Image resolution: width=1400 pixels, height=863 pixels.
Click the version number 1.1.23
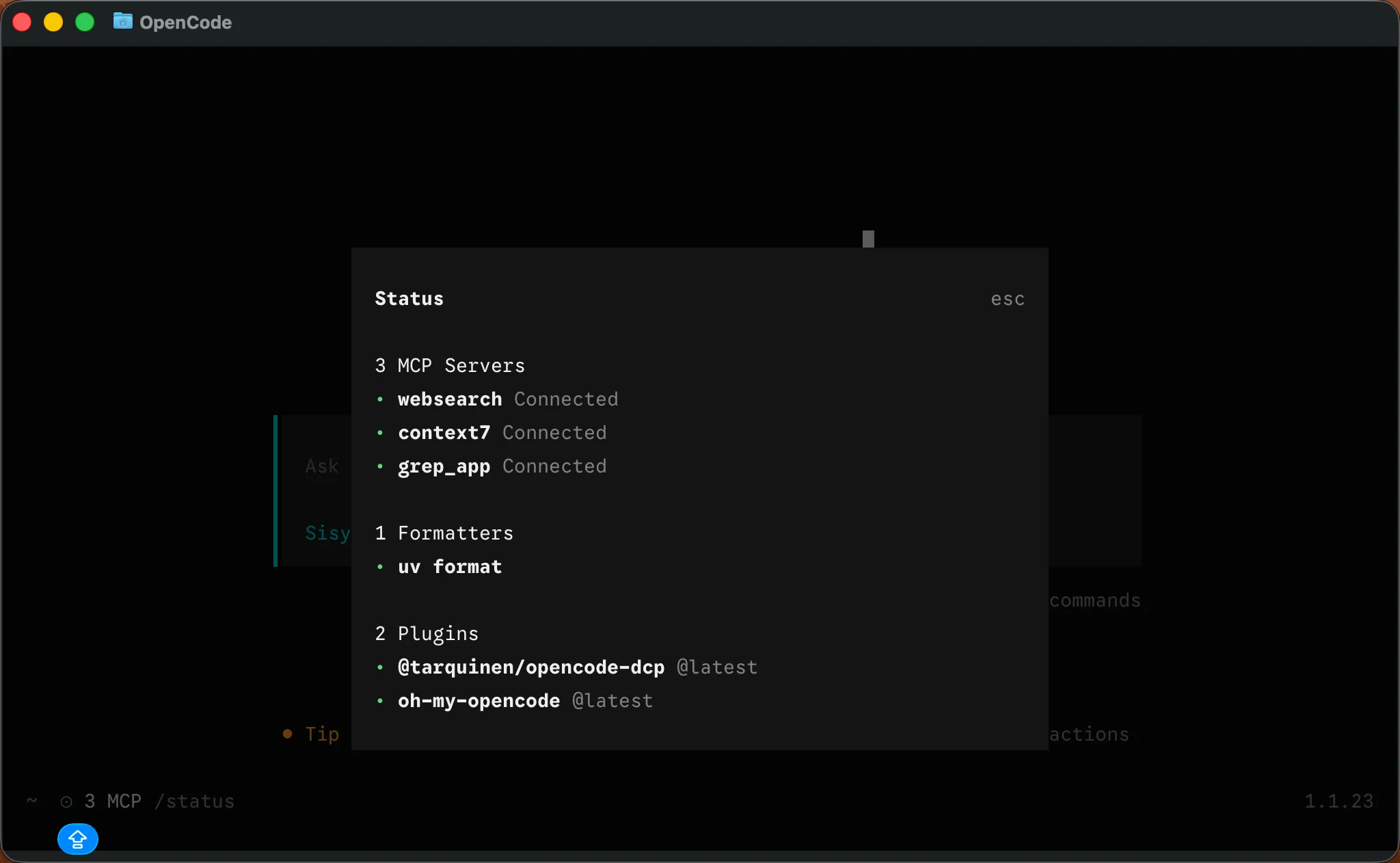tap(1338, 801)
